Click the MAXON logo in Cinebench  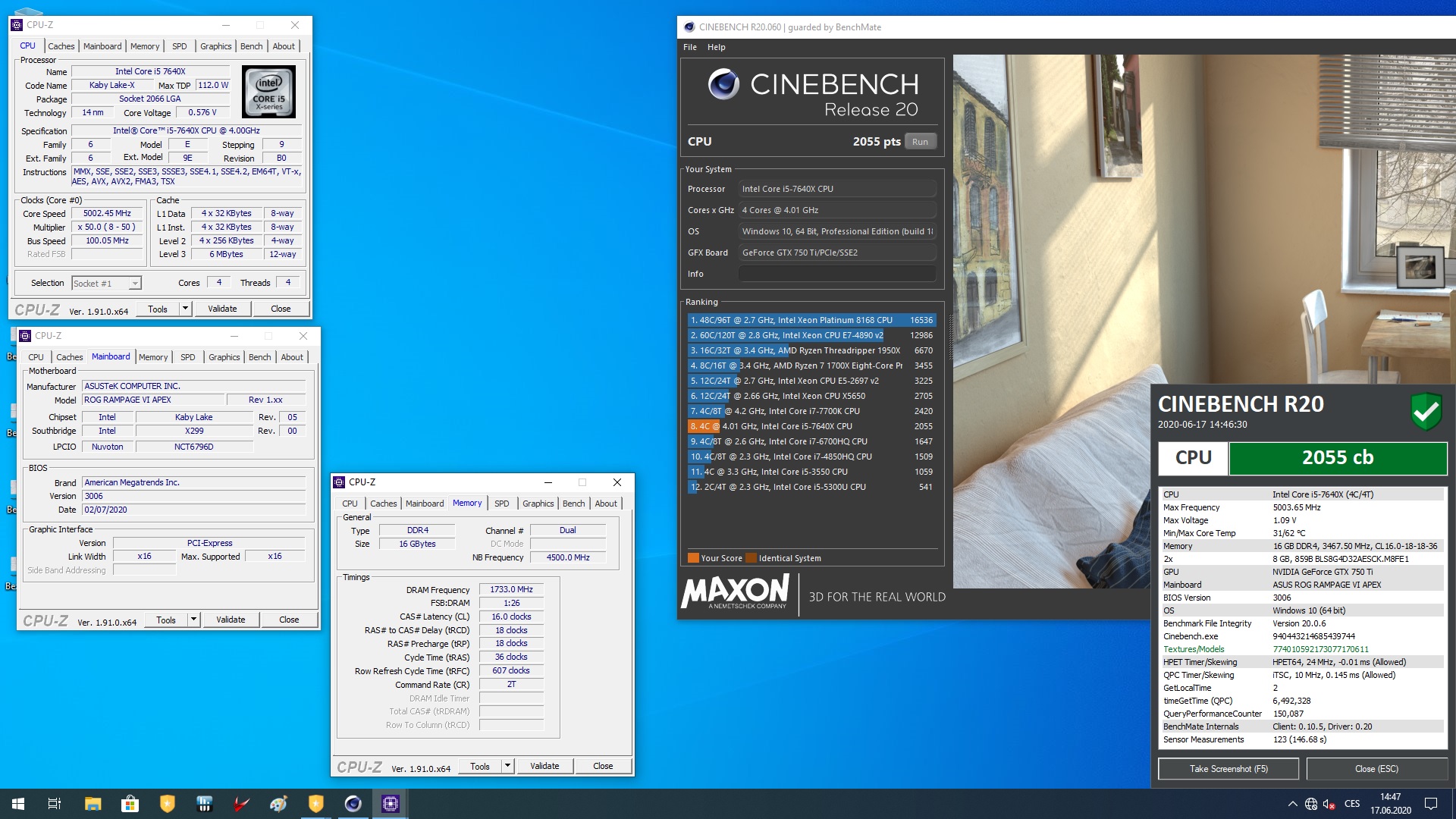click(x=735, y=592)
